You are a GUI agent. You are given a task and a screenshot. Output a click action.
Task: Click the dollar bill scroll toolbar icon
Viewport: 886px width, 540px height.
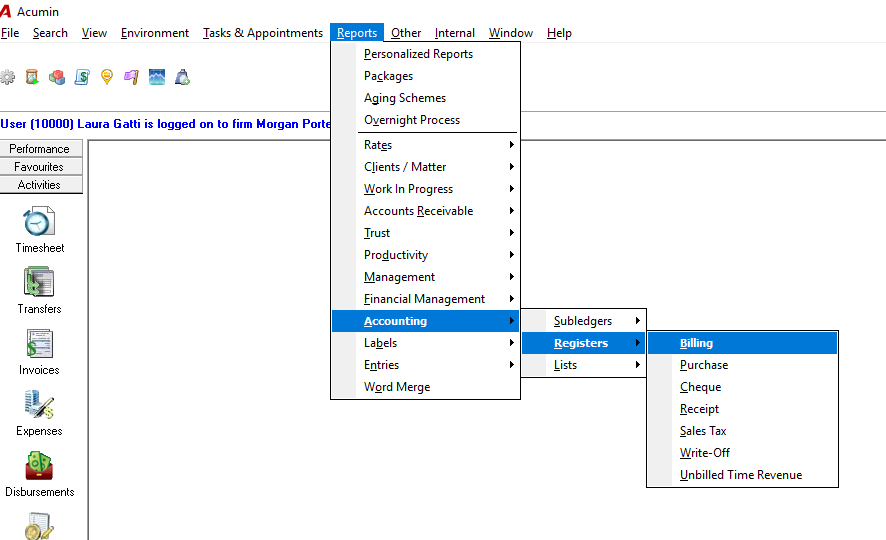82,77
